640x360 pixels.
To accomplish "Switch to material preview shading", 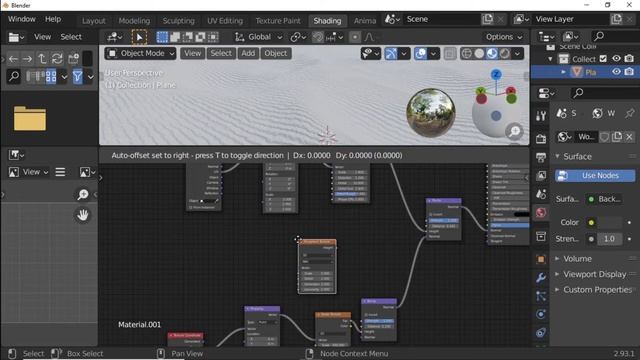I will [x=492, y=53].
